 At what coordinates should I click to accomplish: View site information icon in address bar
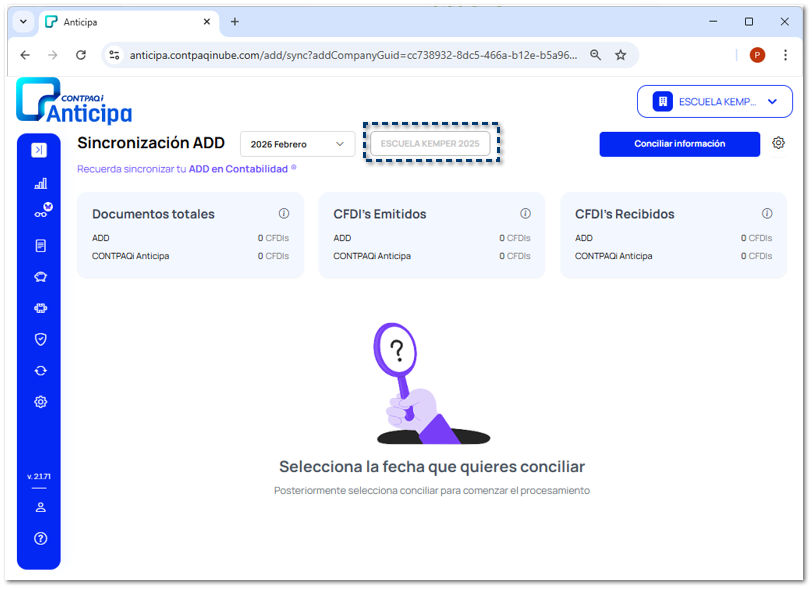114,55
